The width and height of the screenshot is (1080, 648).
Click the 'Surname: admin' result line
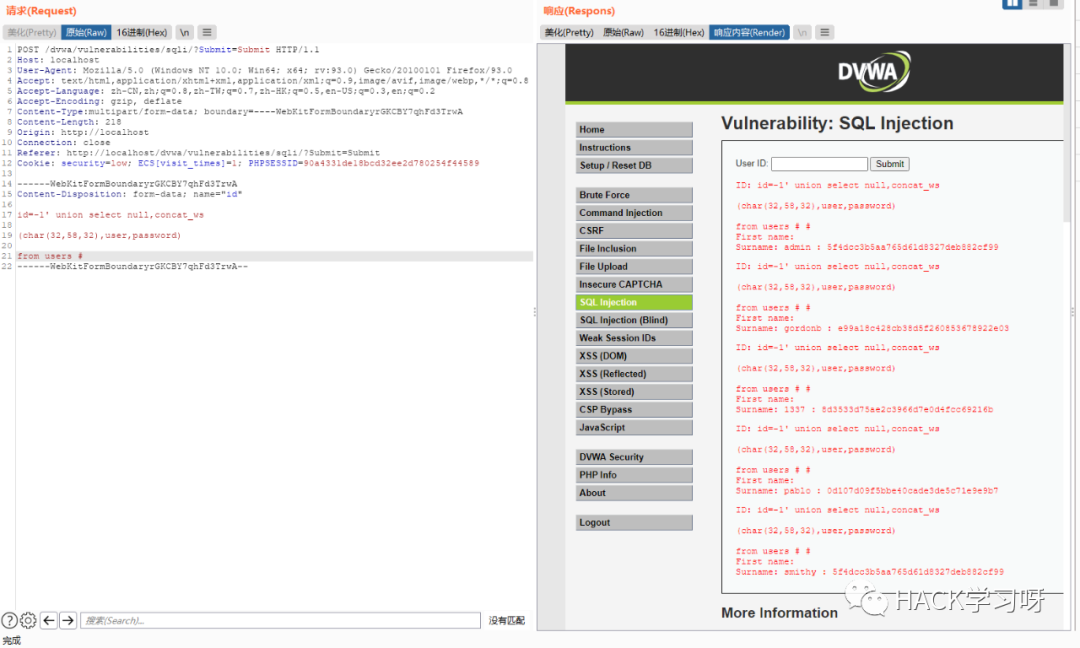[x=867, y=247]
